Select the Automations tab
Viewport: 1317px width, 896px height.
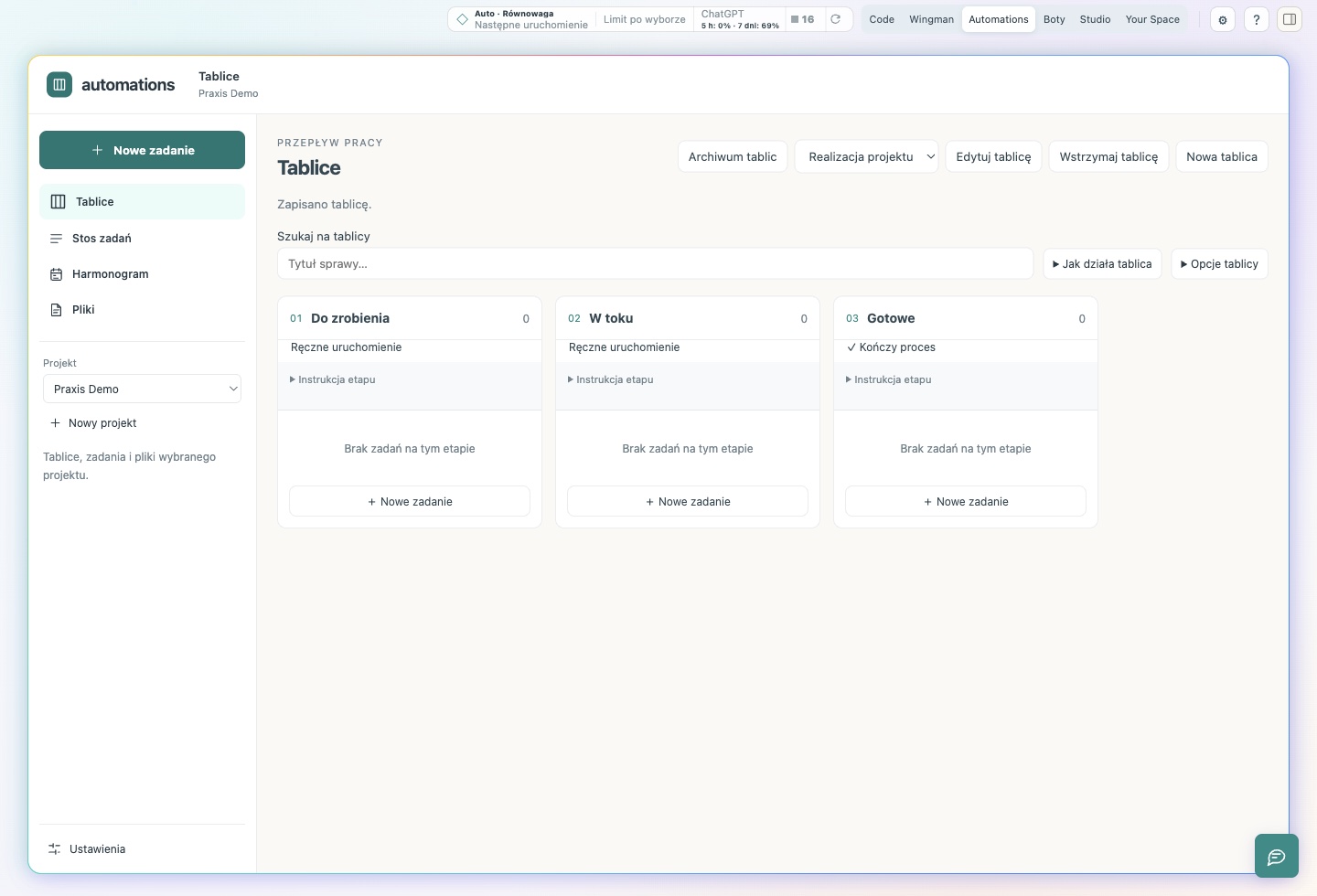[x=999, y=19]
